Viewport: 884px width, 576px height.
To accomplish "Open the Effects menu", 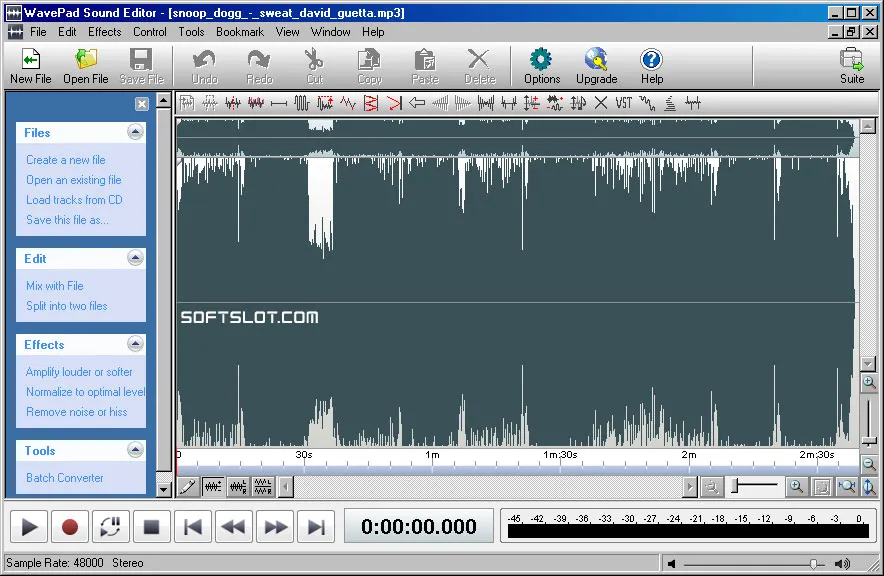I will [104, 32].
